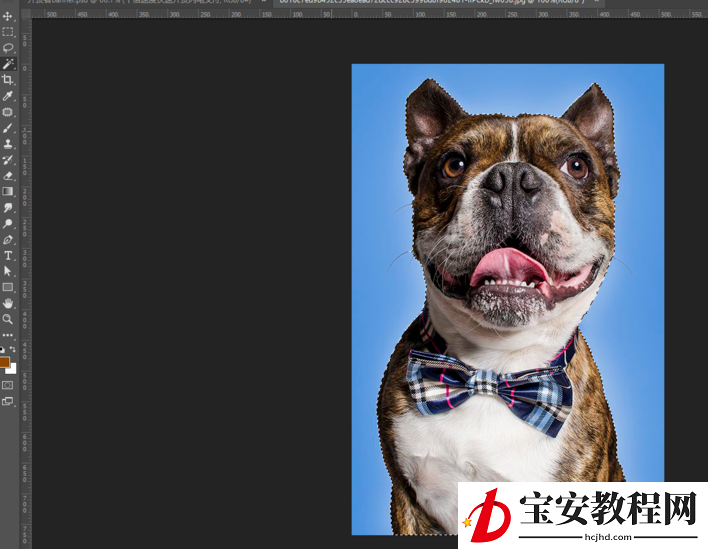
Task: Open the white background color picker
Action: point(13,370)
